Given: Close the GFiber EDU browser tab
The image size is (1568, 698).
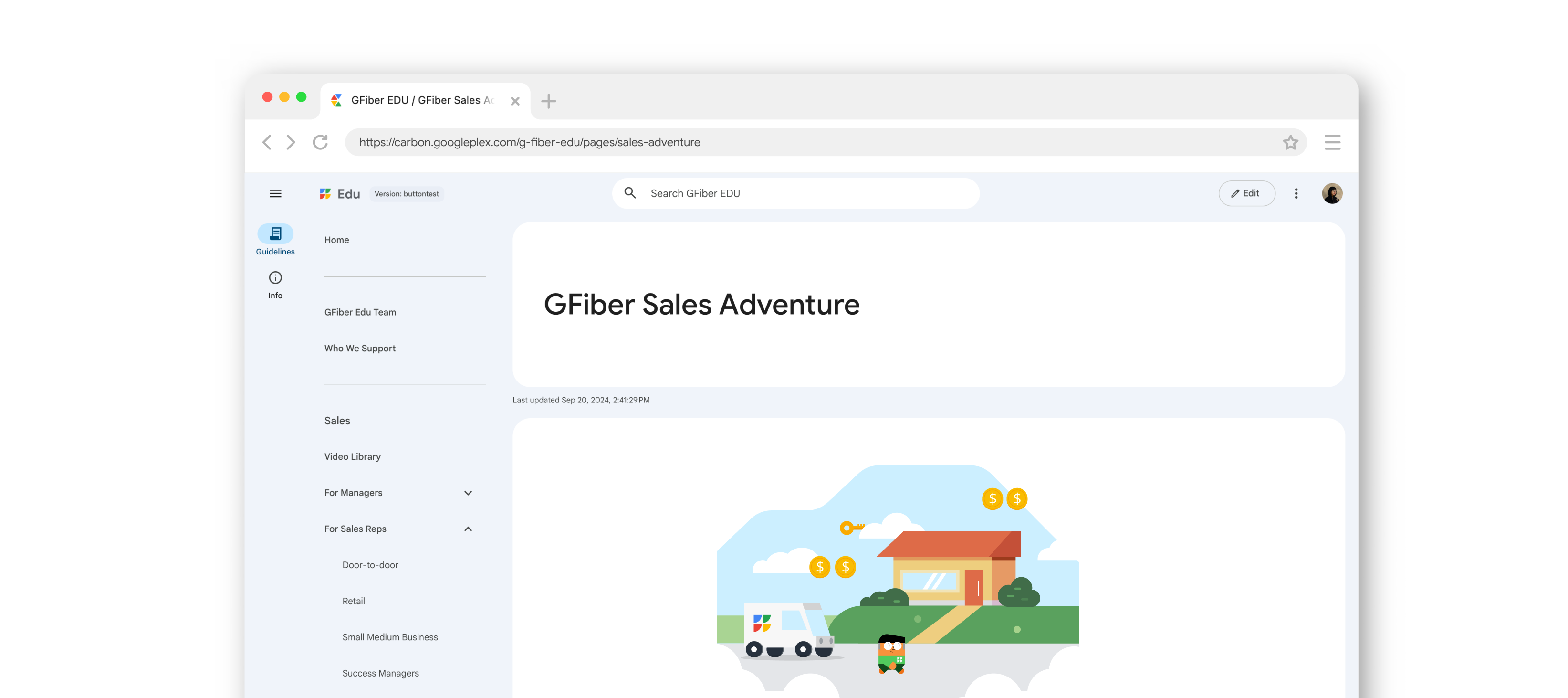Looking at the screenshot, I should (x=515, y=101).
